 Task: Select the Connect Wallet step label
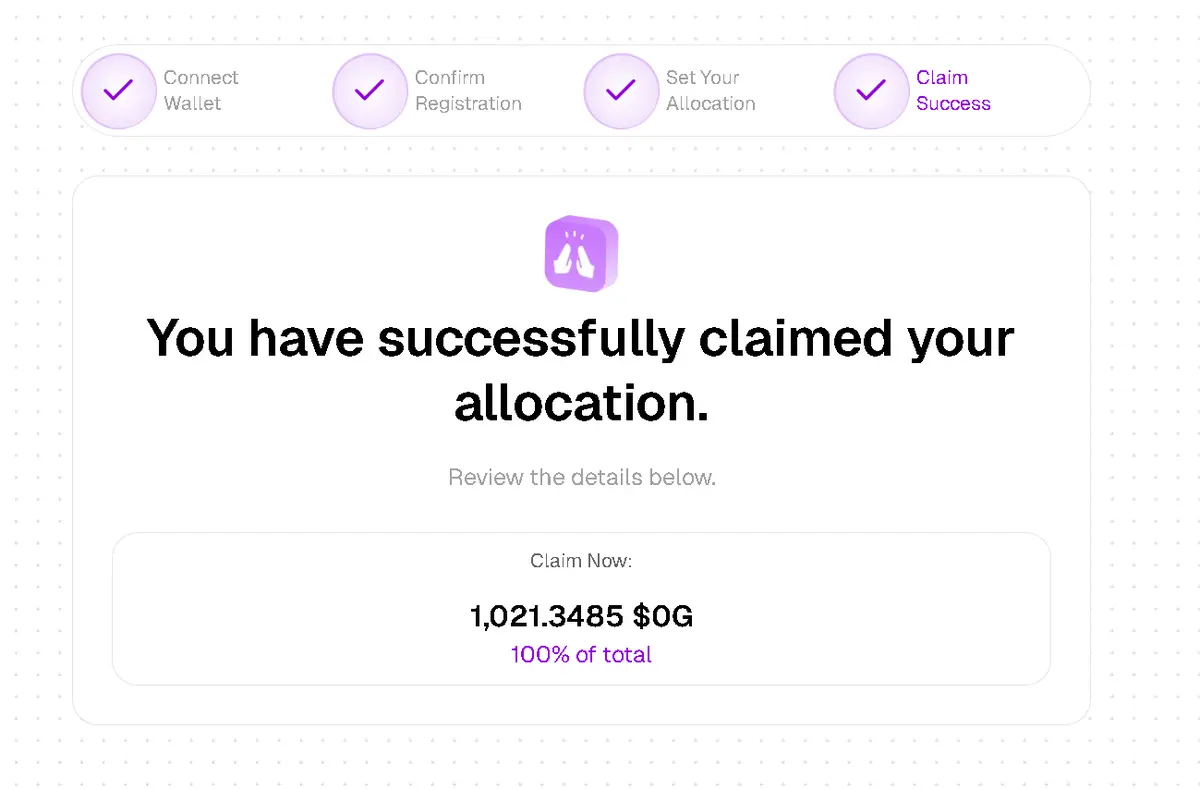click(201, 90)
